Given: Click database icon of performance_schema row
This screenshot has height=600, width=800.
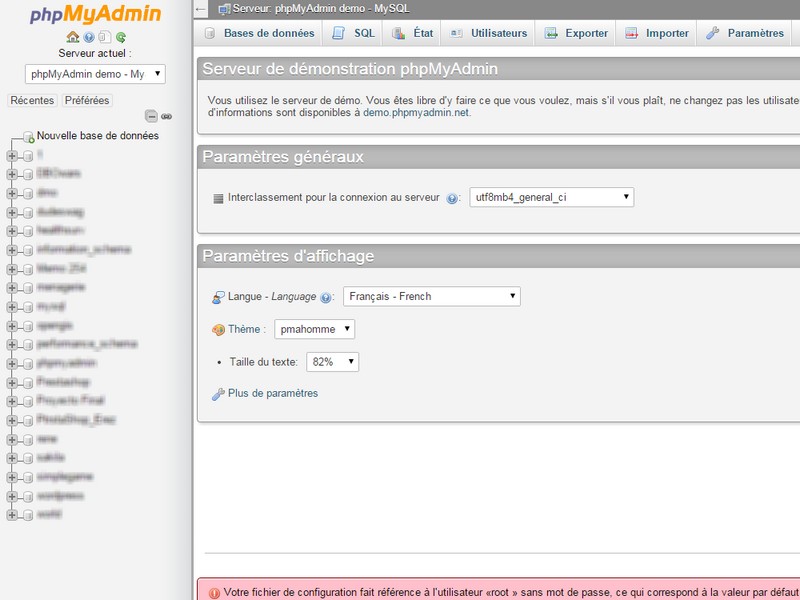Looking at the screenshot, I should coord(28,345).
